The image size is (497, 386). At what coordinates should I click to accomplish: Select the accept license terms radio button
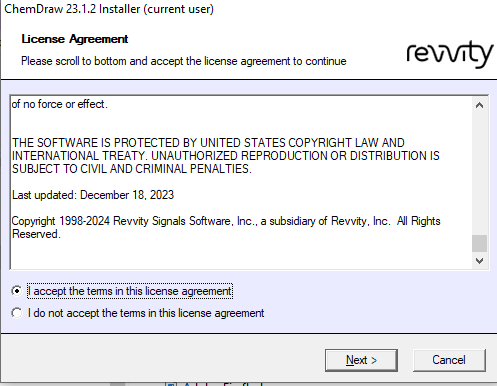point(16,291)
